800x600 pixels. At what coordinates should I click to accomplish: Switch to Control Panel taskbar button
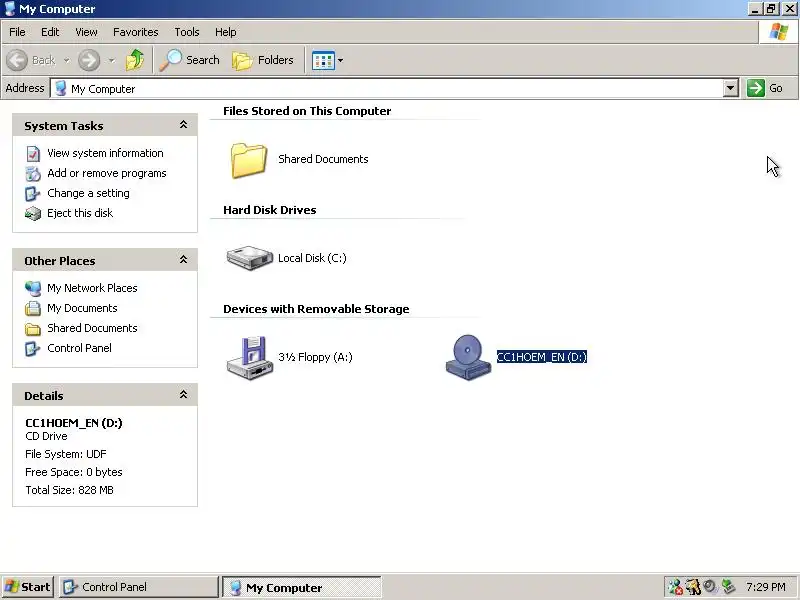pyautogui.click(x=138, y=587)
